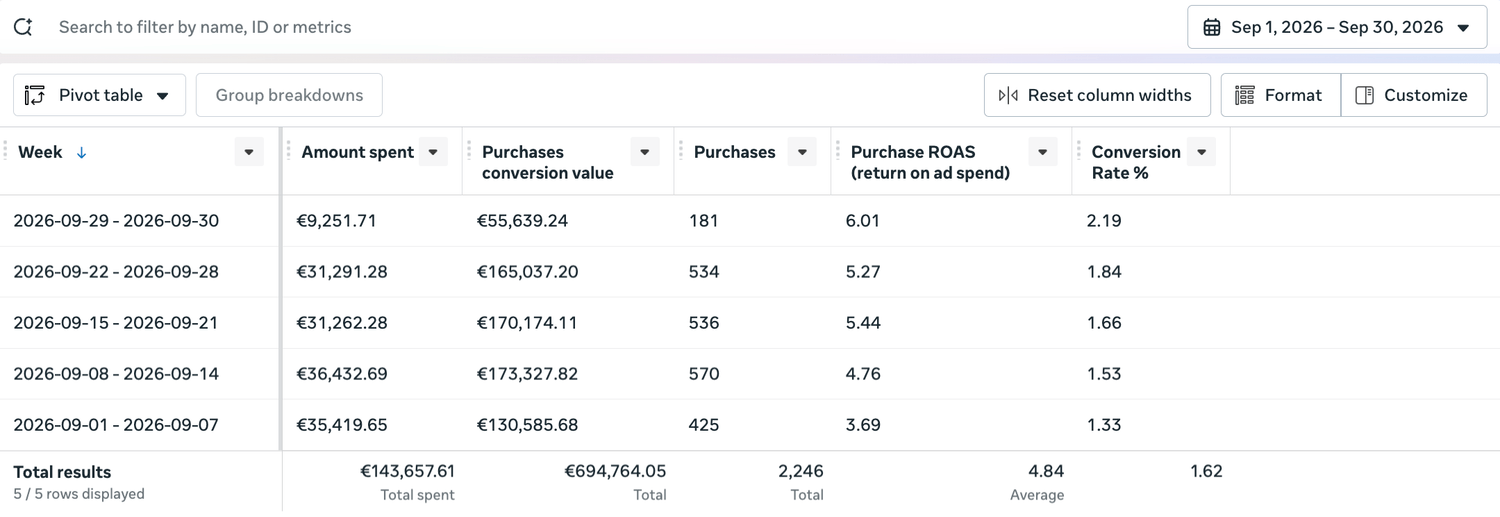Open the Format options
This screenshot has width=1500, height=517.
pyautogui.click(x=1280, y=95)
